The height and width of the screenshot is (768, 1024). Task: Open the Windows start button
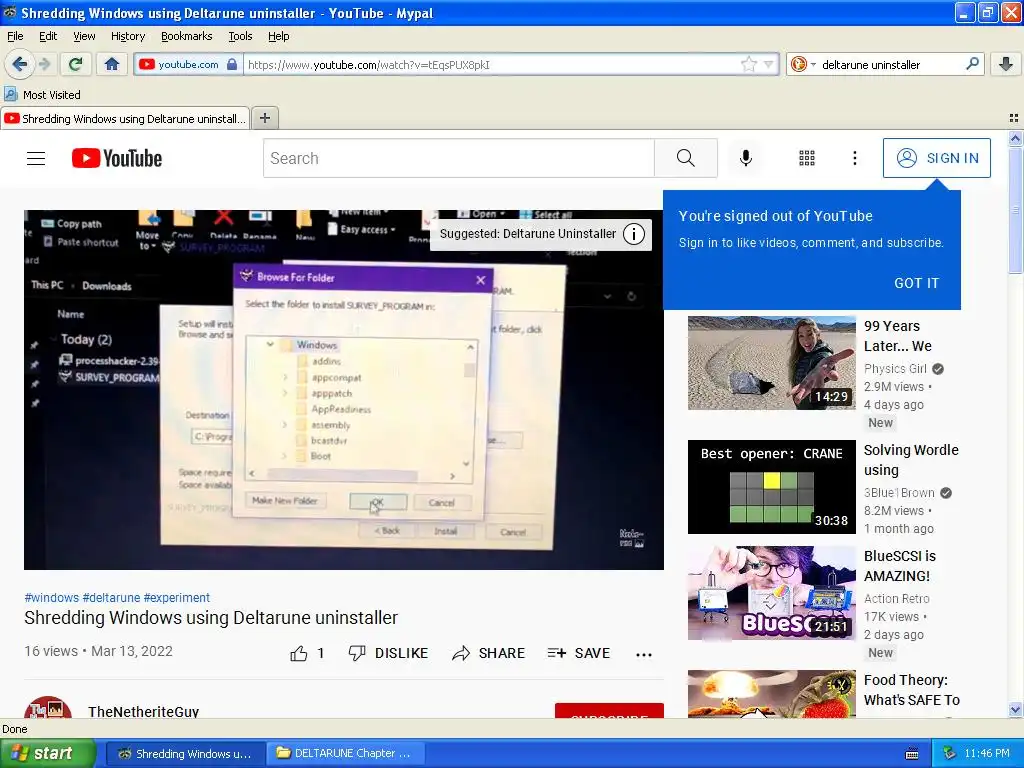[48, 753]
